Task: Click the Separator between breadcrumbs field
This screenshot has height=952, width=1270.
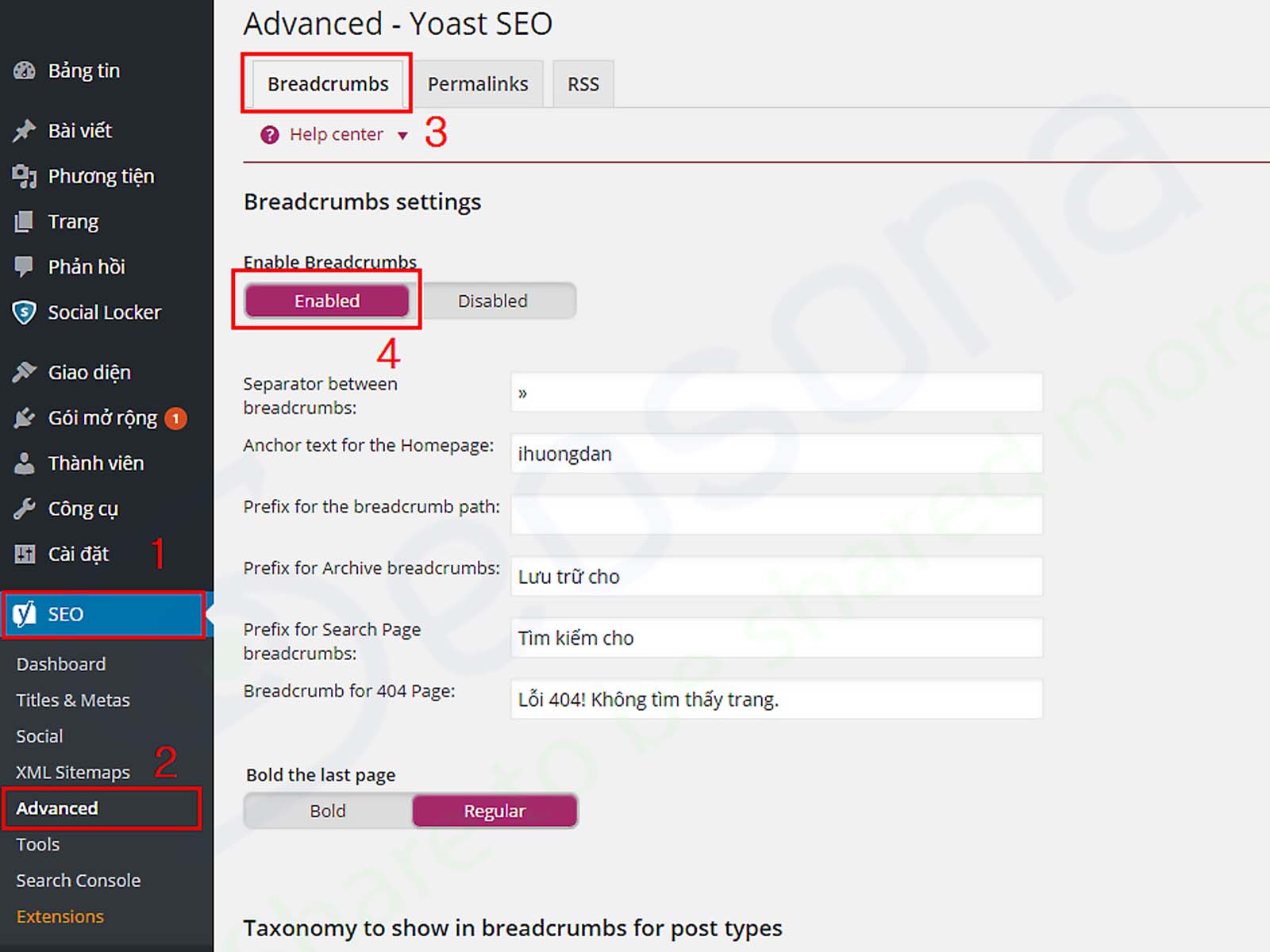Action: coord(776,393)
